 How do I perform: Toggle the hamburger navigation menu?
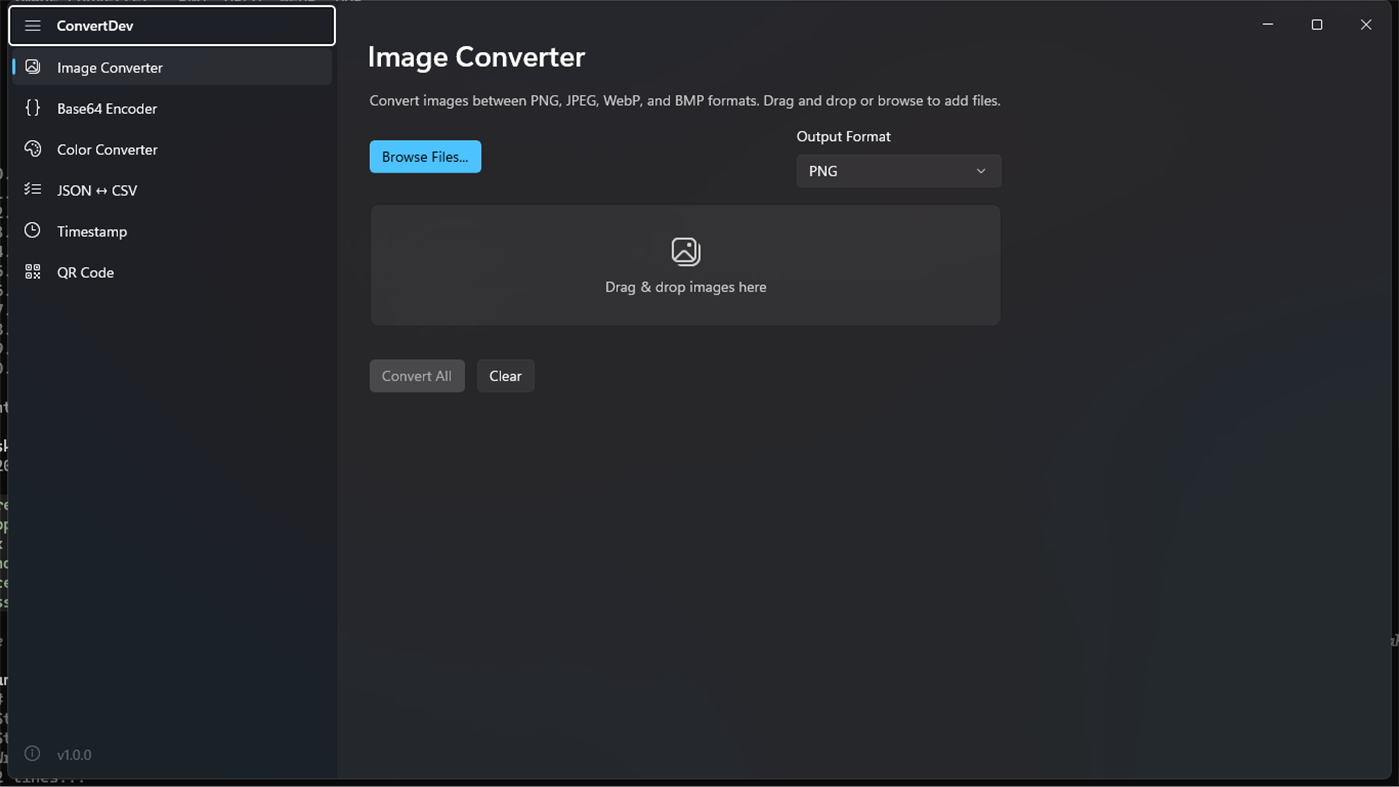[x=33, y=26]
